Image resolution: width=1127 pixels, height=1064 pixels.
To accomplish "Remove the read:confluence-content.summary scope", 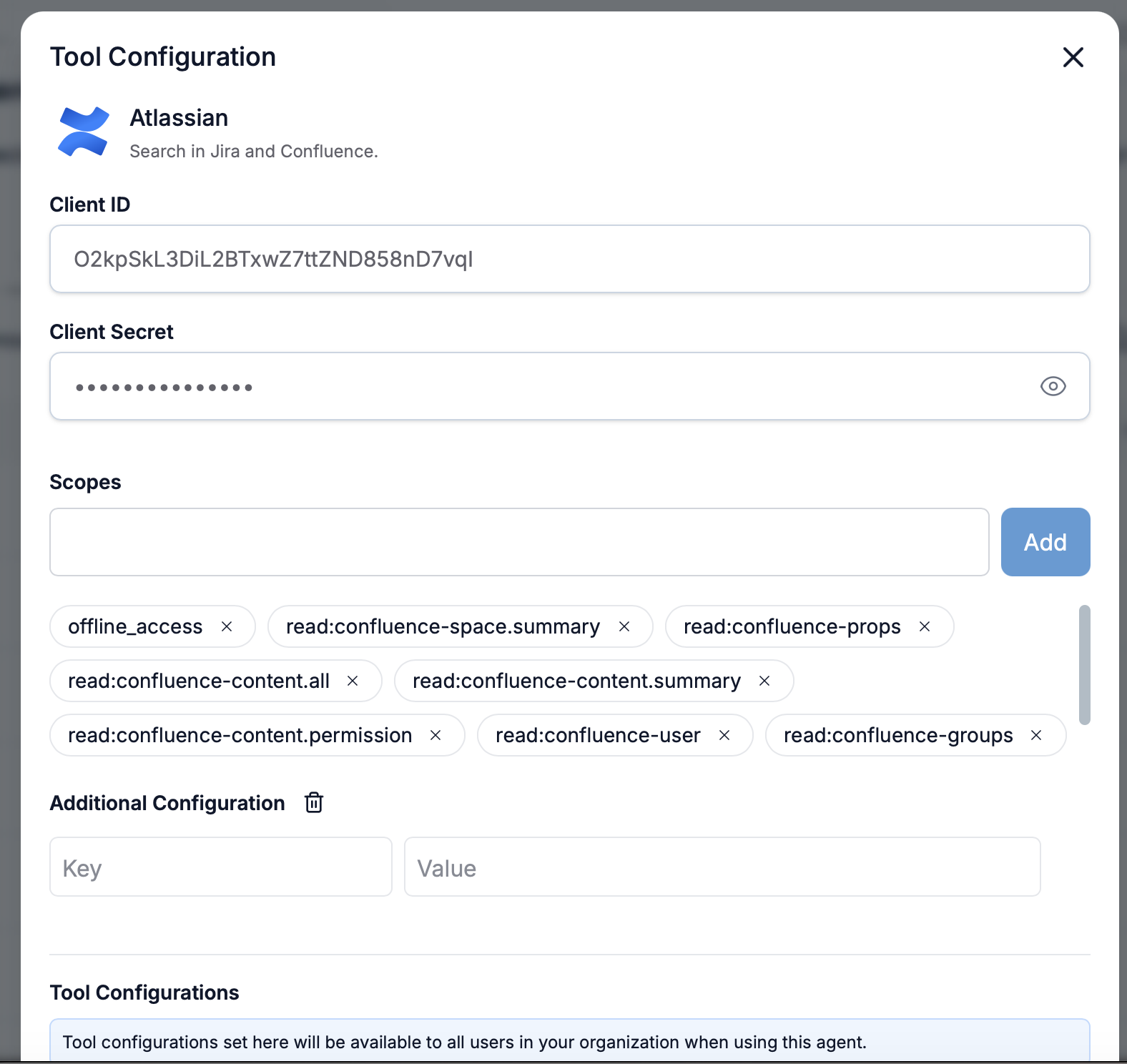I will (764, 681).
